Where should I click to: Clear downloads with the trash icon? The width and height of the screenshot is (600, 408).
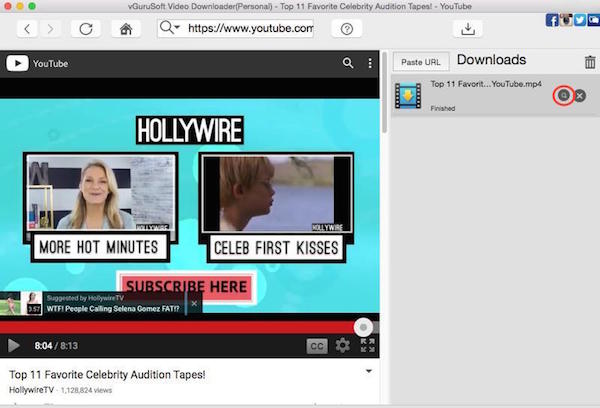tap(590, 62)
